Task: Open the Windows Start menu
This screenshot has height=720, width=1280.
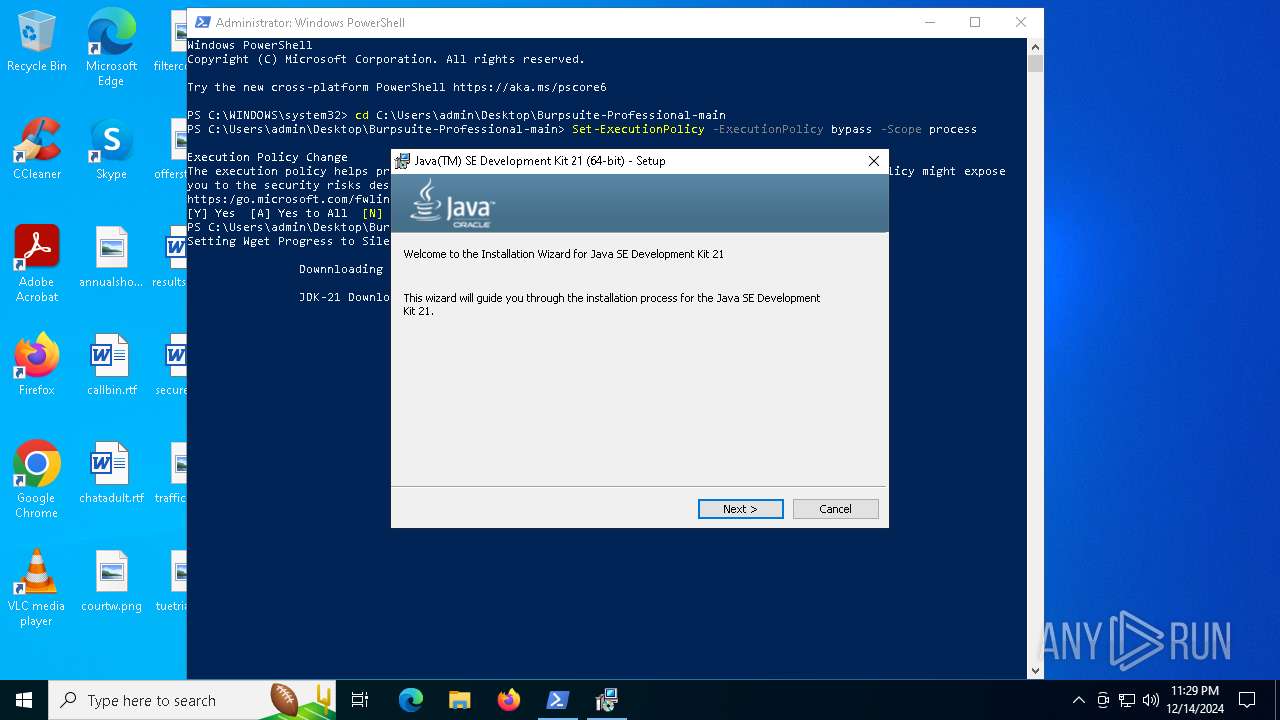Action: pos(24,700)
